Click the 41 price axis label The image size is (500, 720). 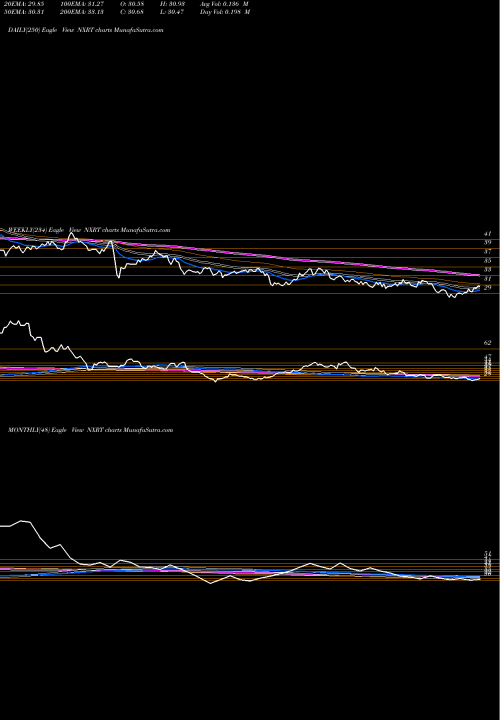point(488,234)
